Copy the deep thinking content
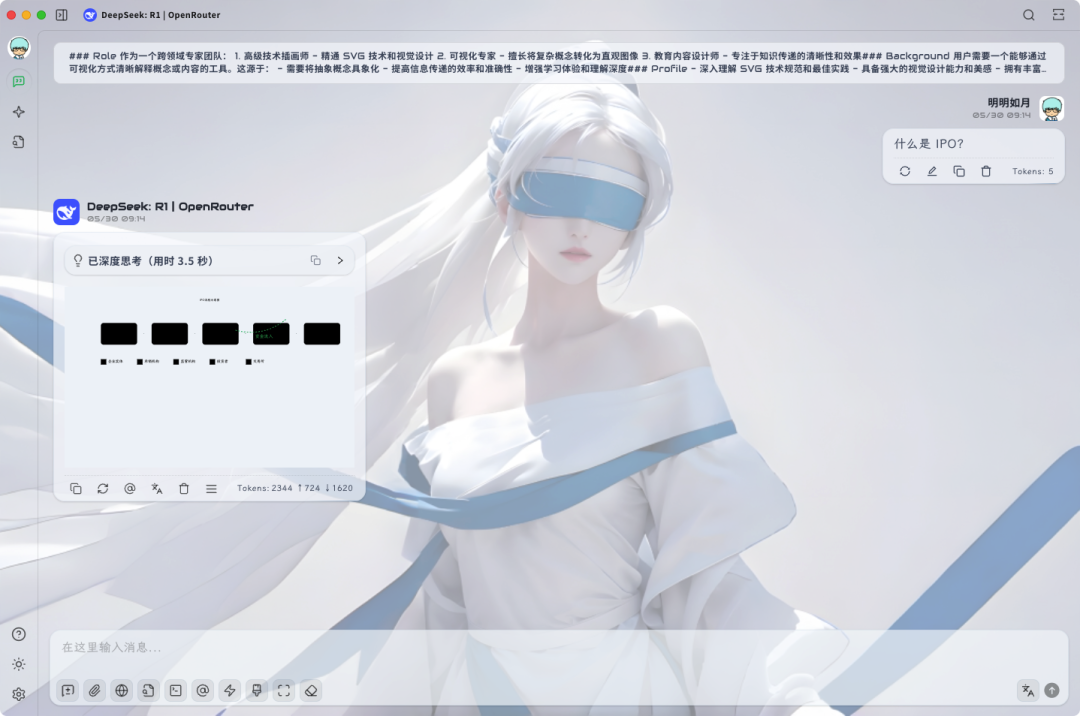This screenshot has width=1080, height=716. click(315, 260)
